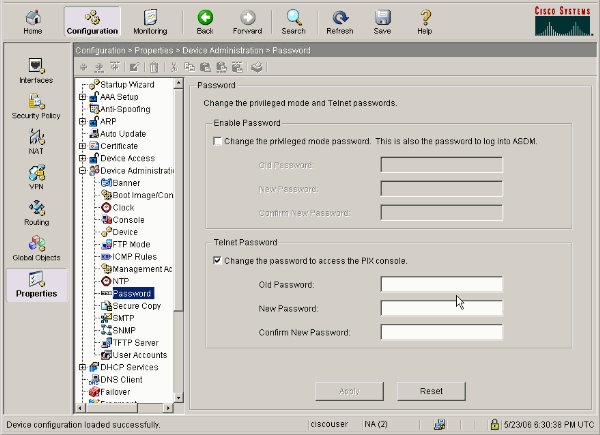Screen dimensions: 600x435
Task: Open DNS Client tree item
Action: pos(121,380)
